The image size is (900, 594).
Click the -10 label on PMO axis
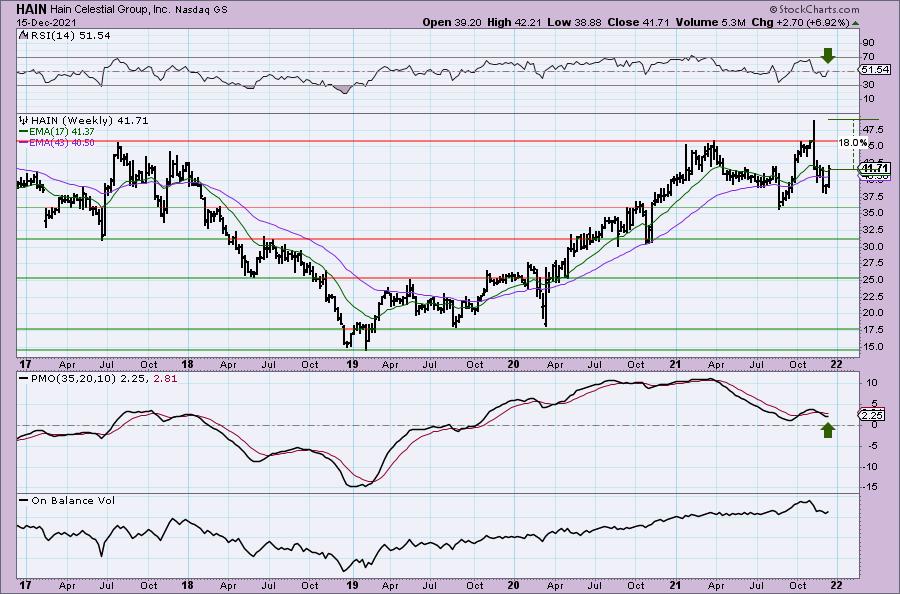tap(870, 466)
